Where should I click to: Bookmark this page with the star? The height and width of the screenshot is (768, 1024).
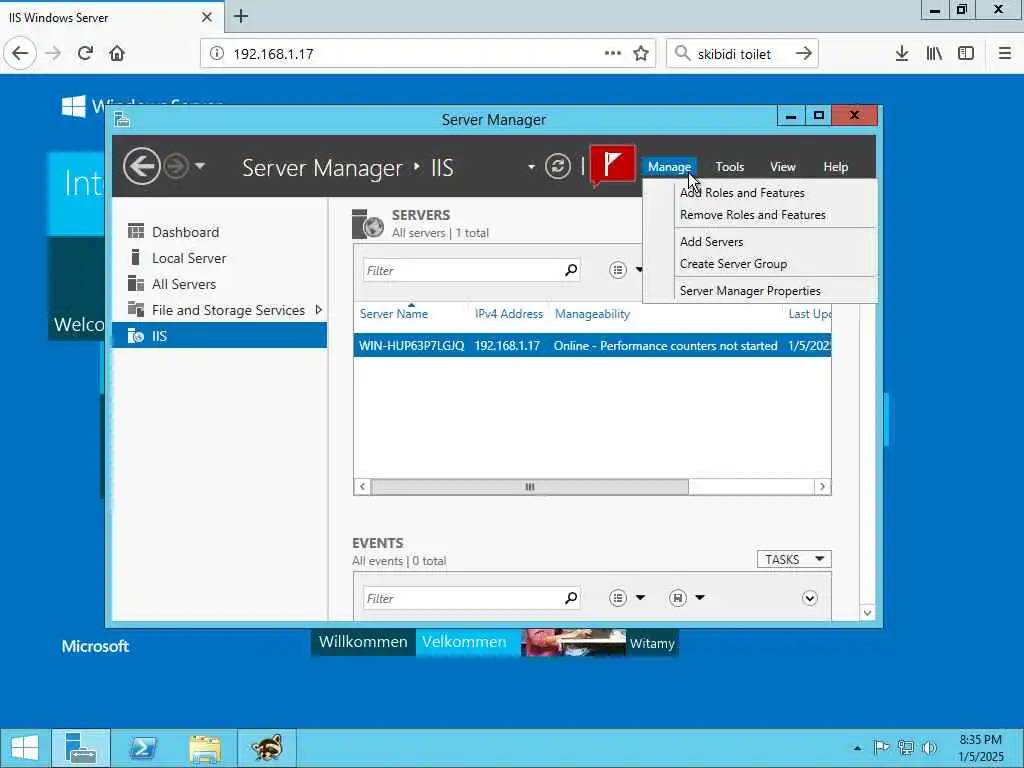[641, 54]
